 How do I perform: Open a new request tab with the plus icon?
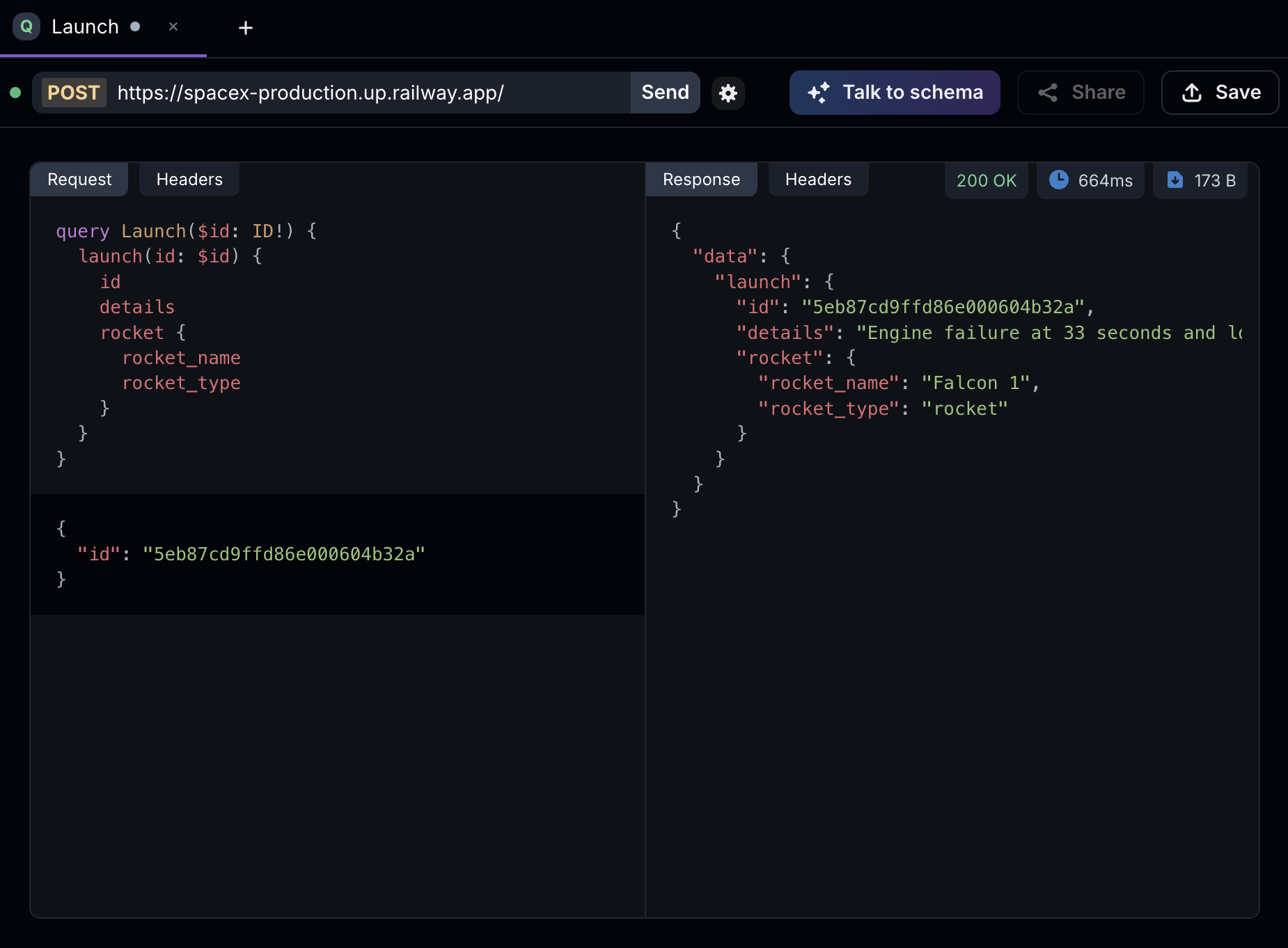[245, 28]
